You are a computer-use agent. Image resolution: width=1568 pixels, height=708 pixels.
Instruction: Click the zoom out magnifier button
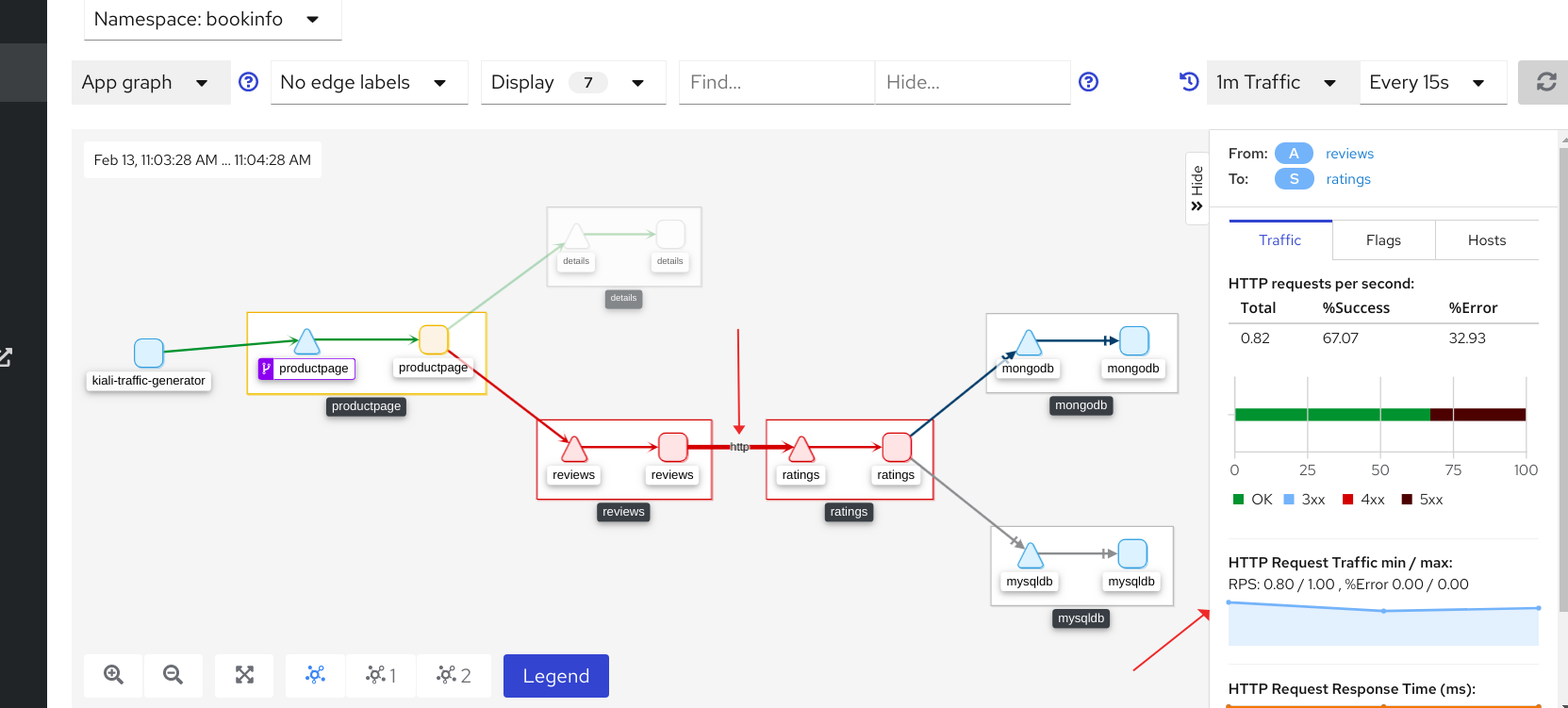click(x=173, y=675)
